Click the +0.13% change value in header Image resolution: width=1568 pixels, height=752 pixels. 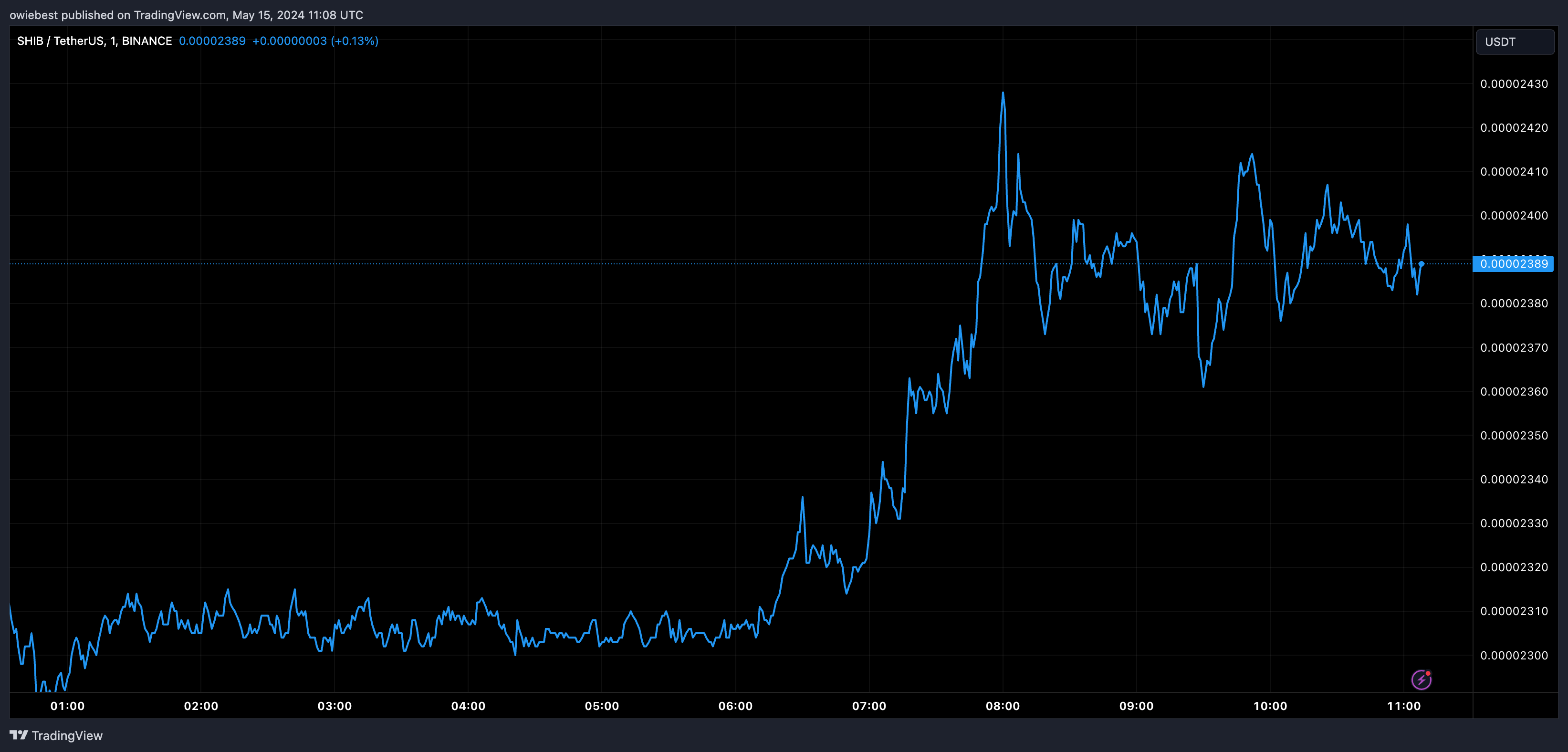(355, 41)
